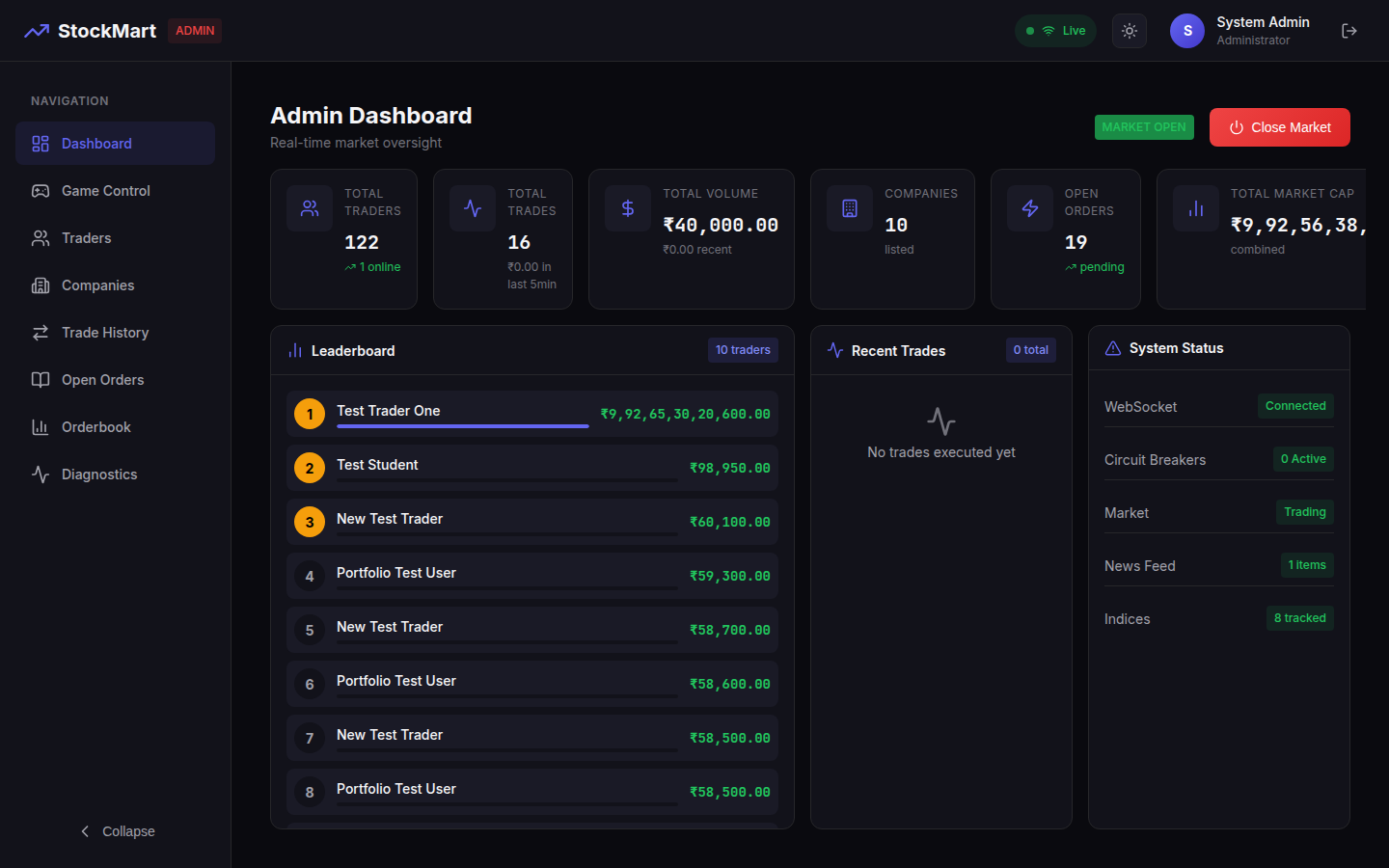Expand the Recent Trades total badge

(x=1030, y=349)
